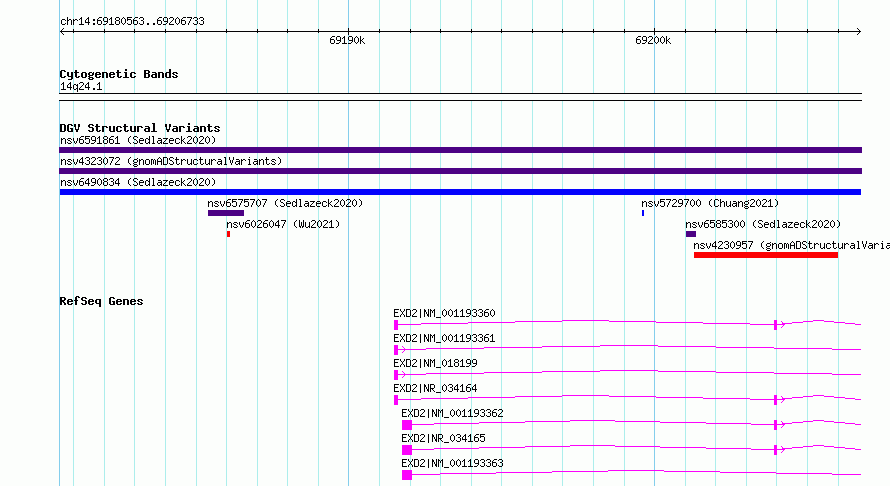This screenshot has width=890, height=486.
Task: Select the nsv6591861 purple variant bar
Action: point(460,150)
